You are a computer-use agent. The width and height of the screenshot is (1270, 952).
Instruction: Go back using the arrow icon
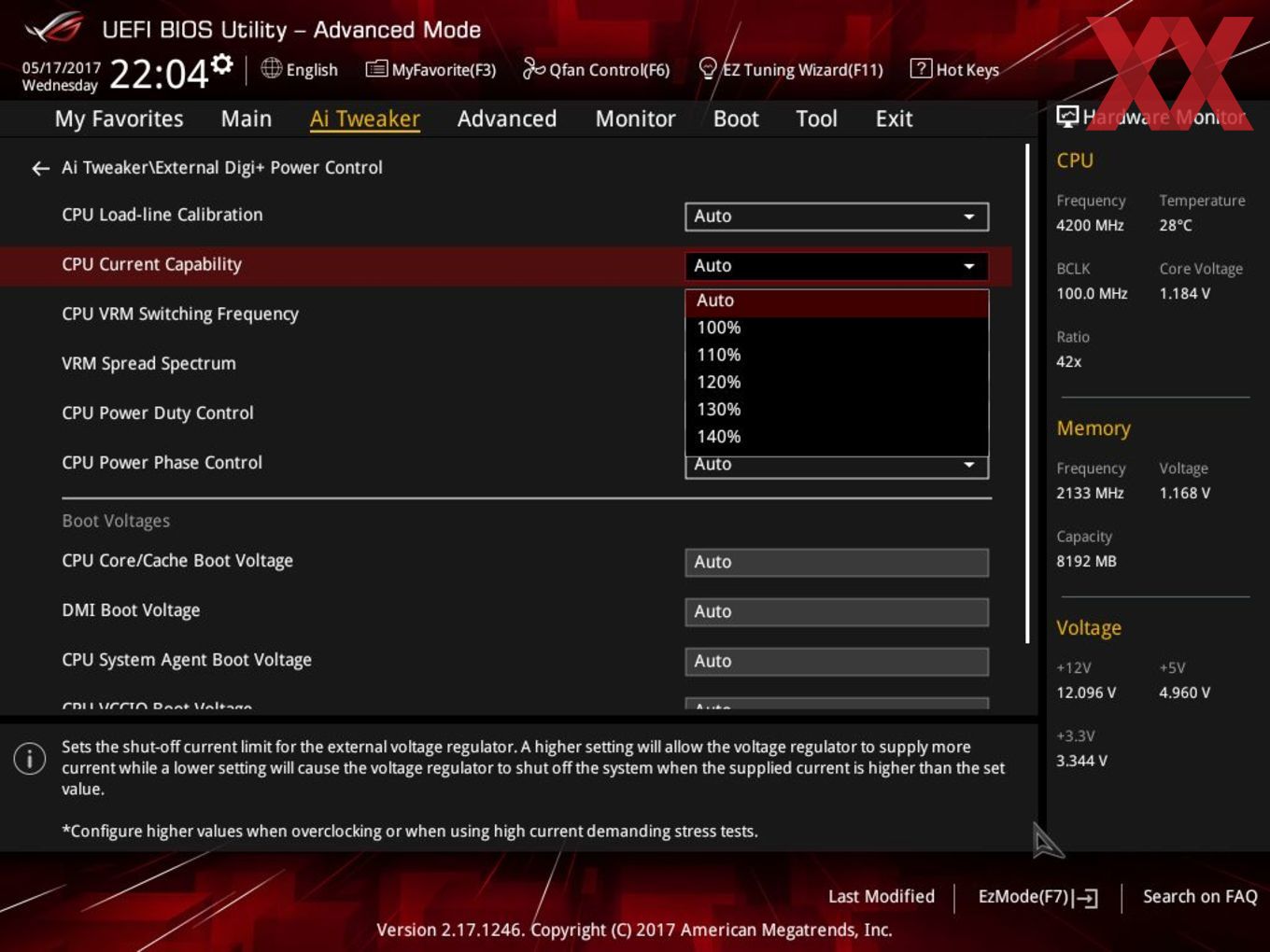click(x=40, y=168)
